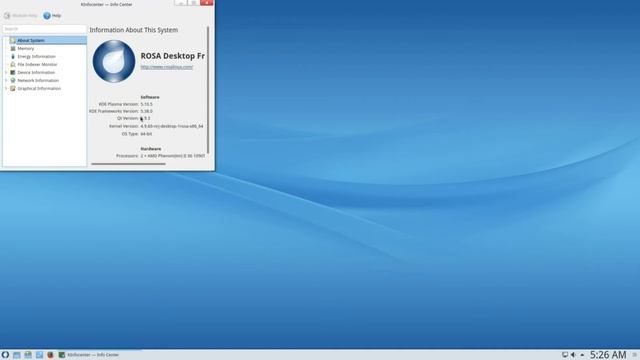Image resolution: width=640 pixels, height=360 pixels.
Task: Click the Device Information icon
Action: [13, 72]
